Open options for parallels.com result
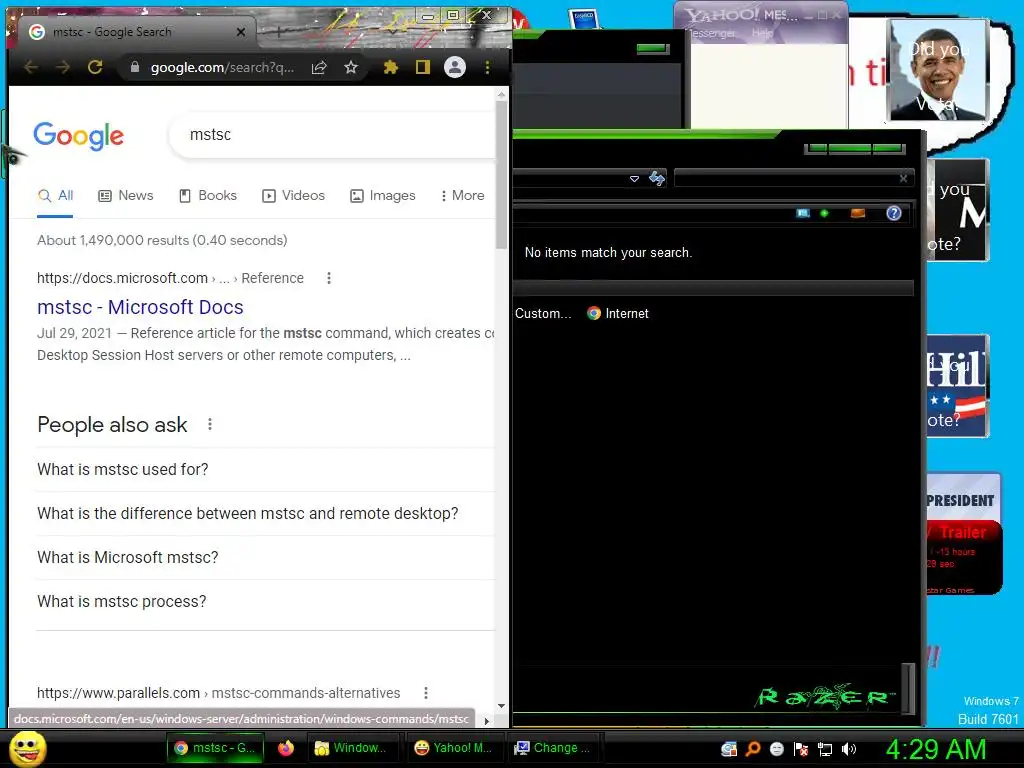Screen dimensions: 1024x768 426,693
